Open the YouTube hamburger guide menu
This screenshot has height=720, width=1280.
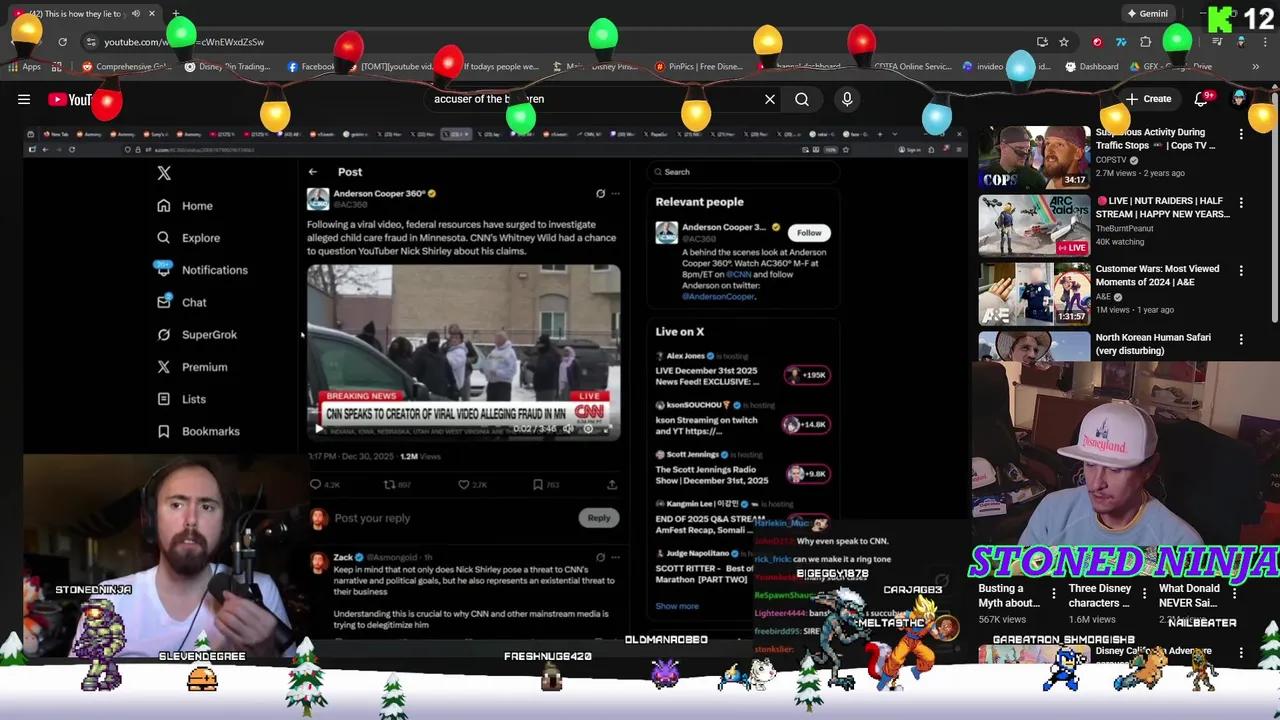click(24, 99)
